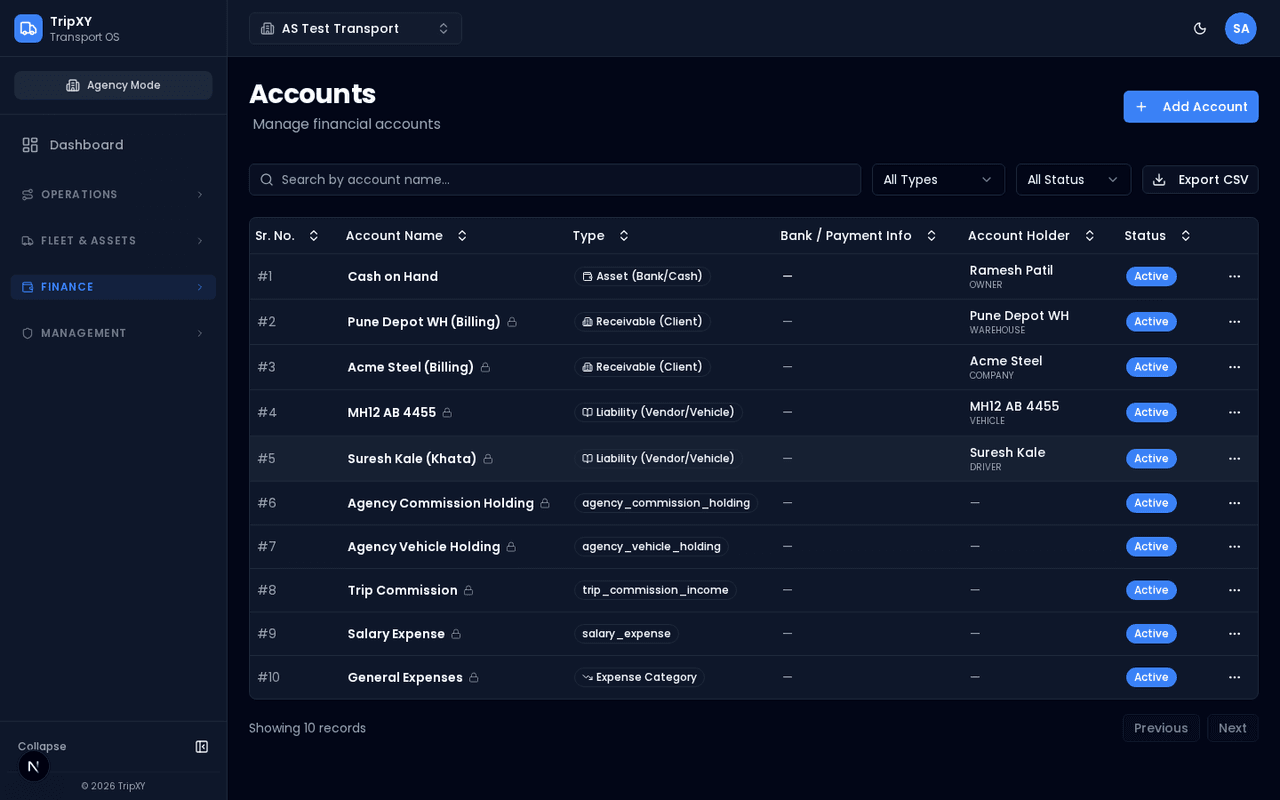Sort by Sr. No. column

pyautogui.click(x=287, y=236)
